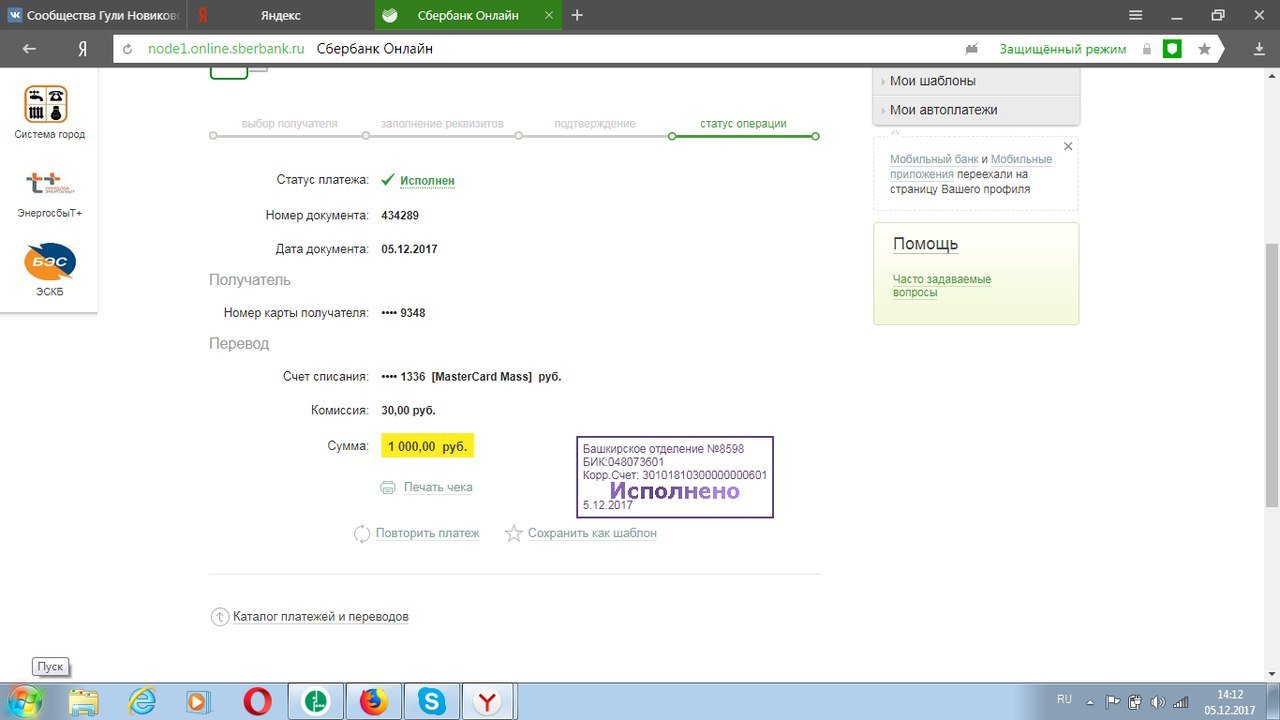Click the star icon beside Сохранить как шаблон
The height and width of the screenshot is (720, 1280).
click(x=514, y=533)
